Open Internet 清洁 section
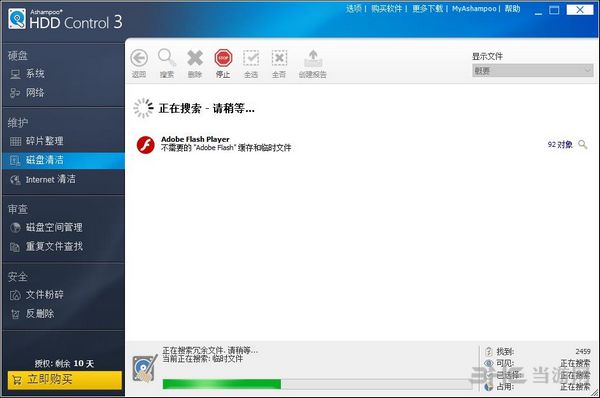 click(x=51, y=179)
